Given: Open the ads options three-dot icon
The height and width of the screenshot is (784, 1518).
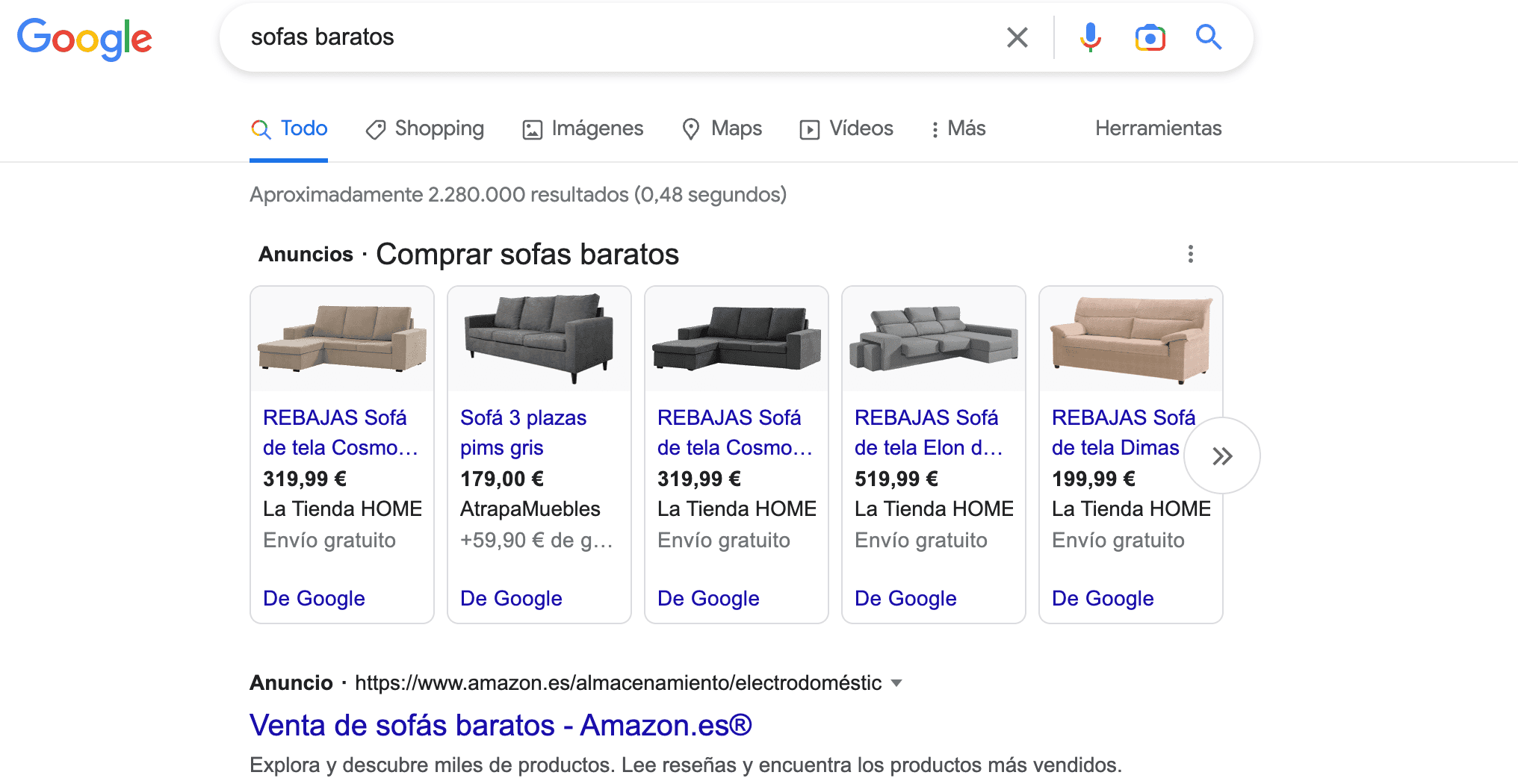Looking at the screenshot, I should tap(1190, 254).
